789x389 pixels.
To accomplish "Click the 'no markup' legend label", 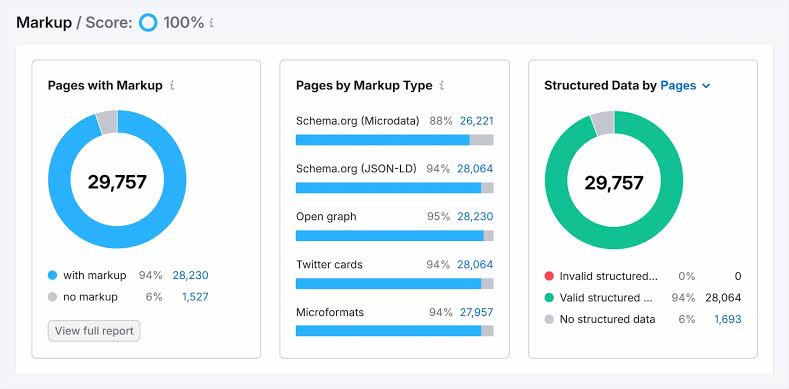I will coord(90,297).
